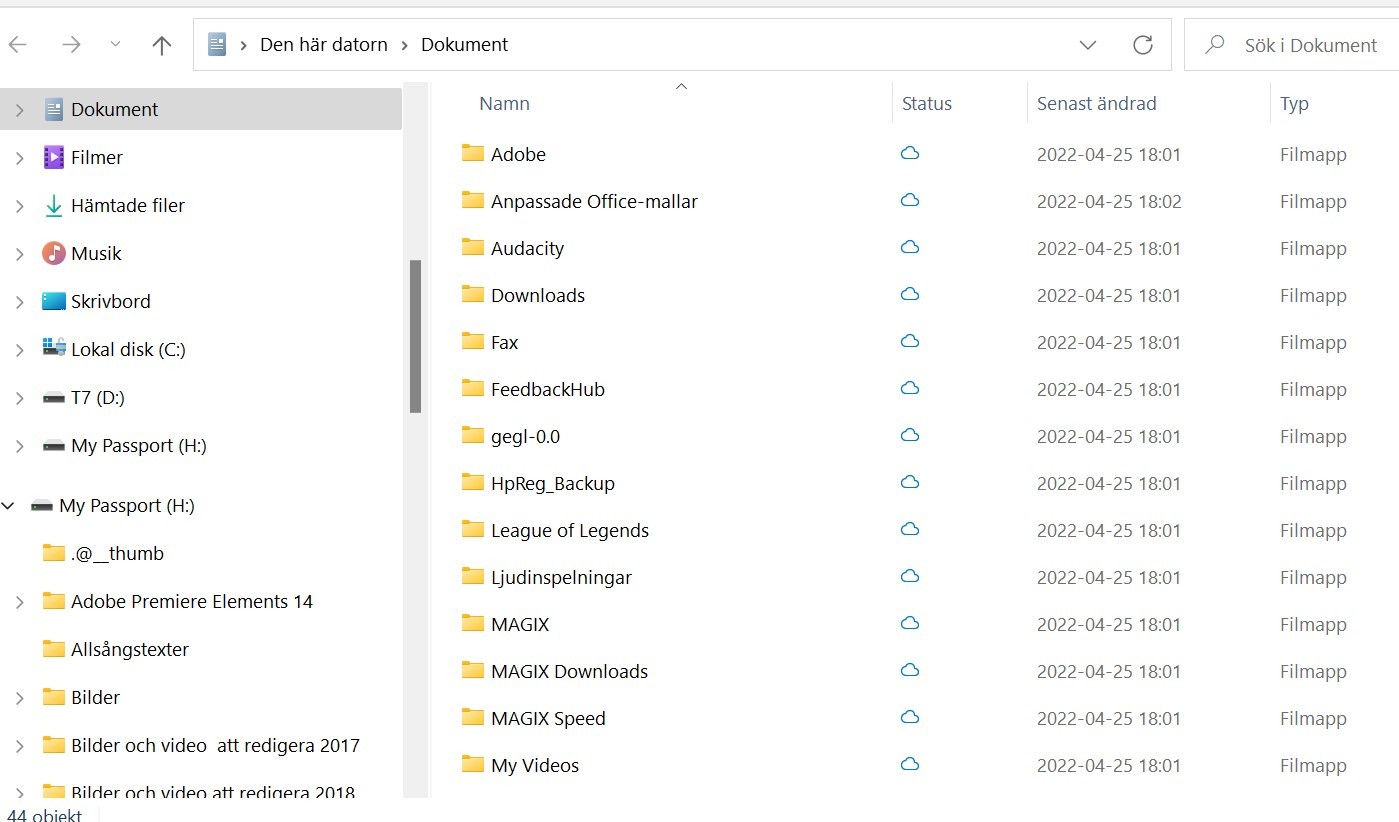Select Dokument icon in navigation pane
The image size is (1399, 822).
tap(54, 110)
